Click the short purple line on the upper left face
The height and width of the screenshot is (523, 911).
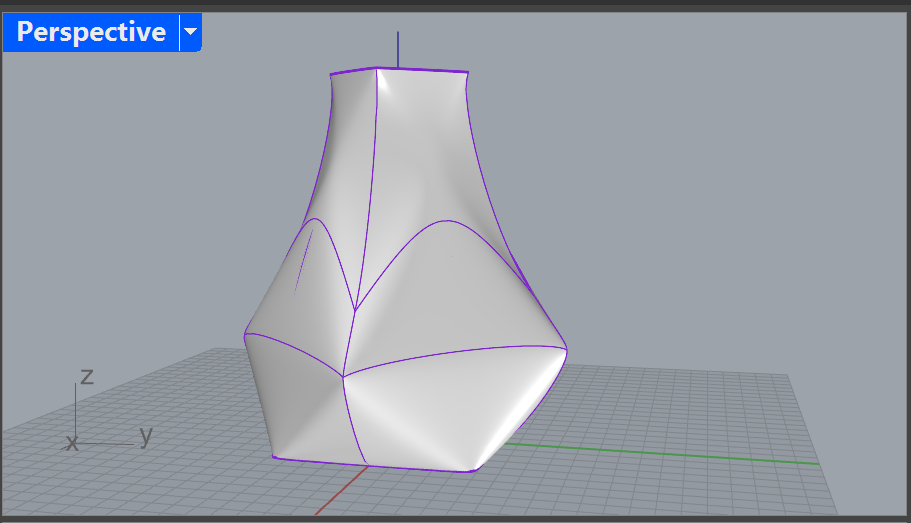tap(303, 260)
